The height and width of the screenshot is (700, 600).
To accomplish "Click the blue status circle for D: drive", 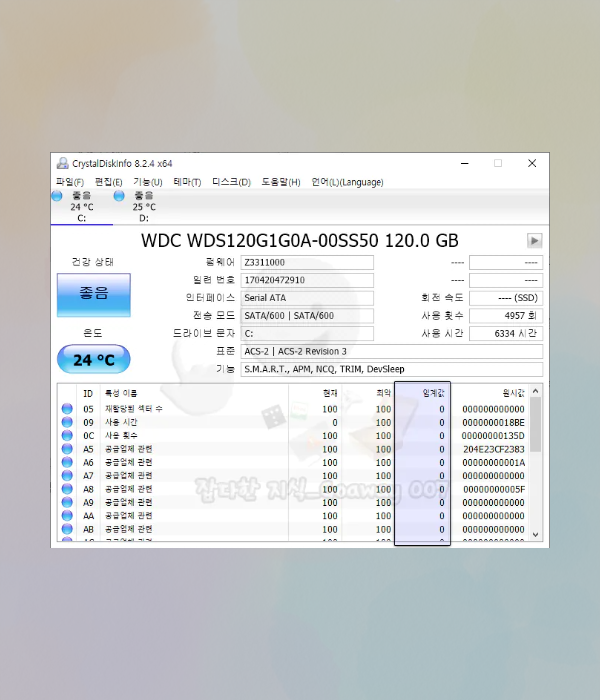I will click(x=119, y=196).
